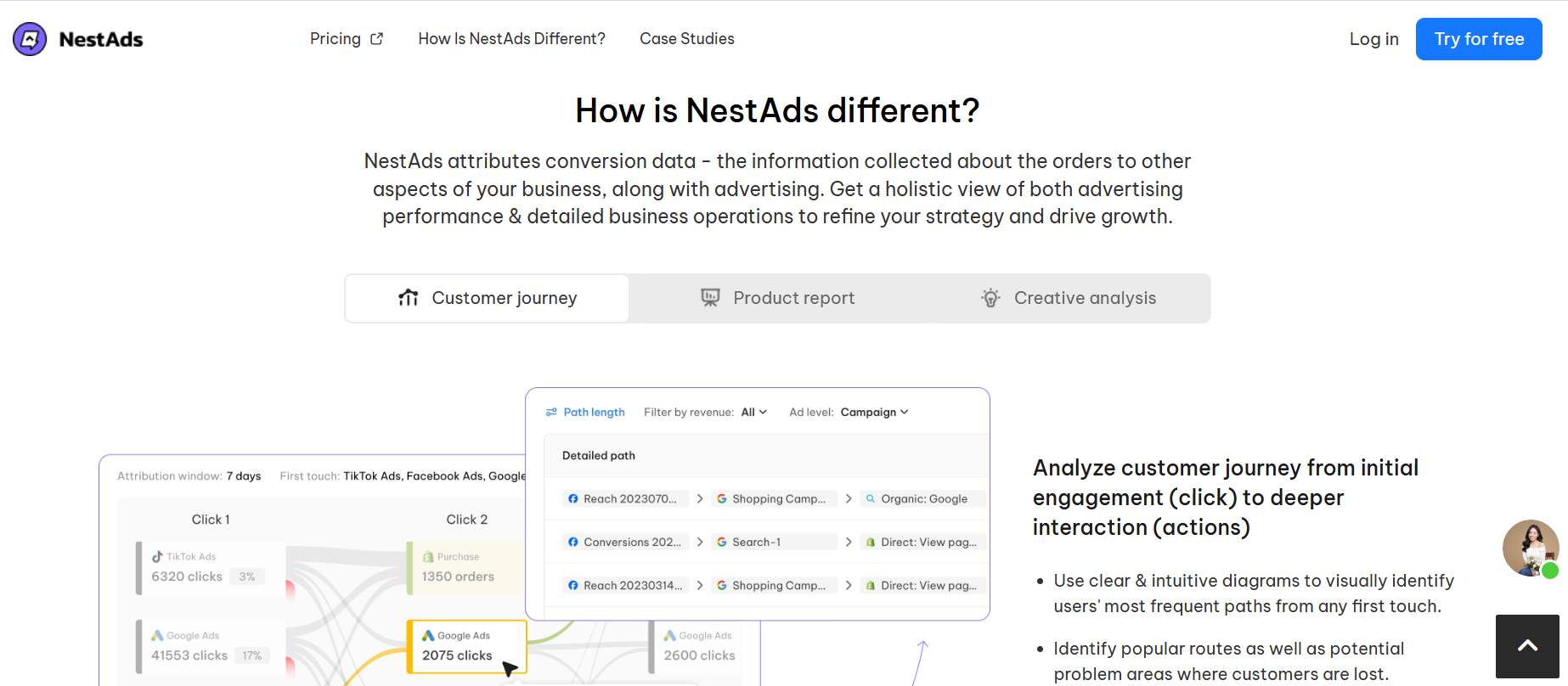Click the Click 1 column header

tap(211, 520)
